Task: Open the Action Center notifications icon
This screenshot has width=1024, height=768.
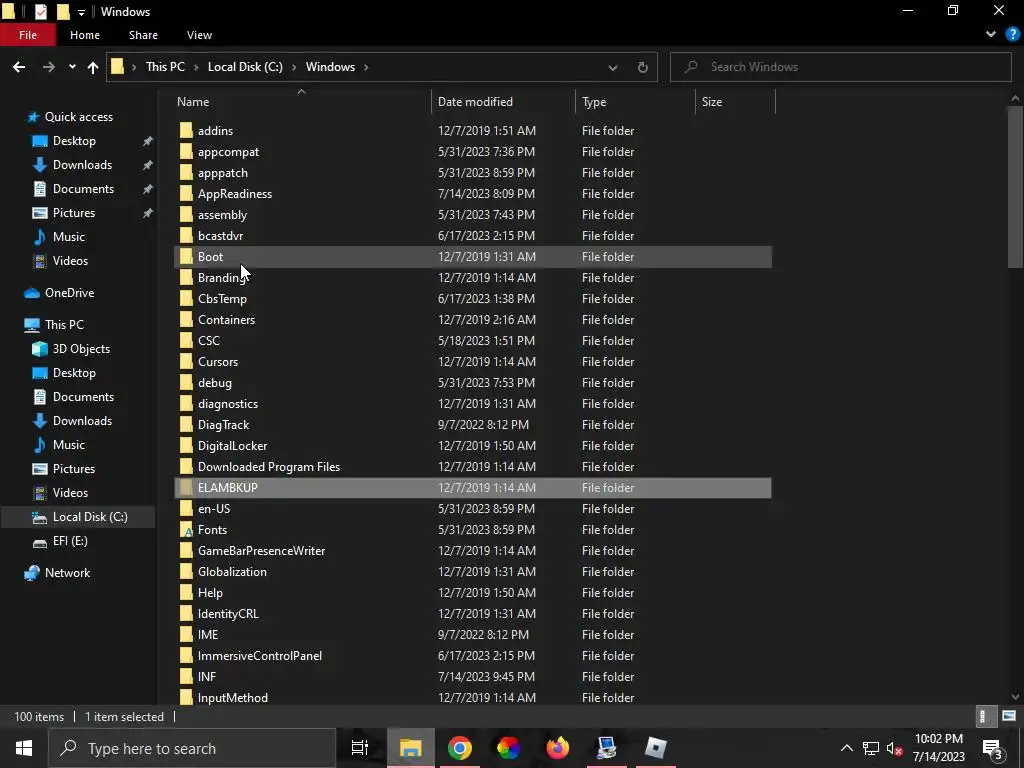Action: [993, 748]
